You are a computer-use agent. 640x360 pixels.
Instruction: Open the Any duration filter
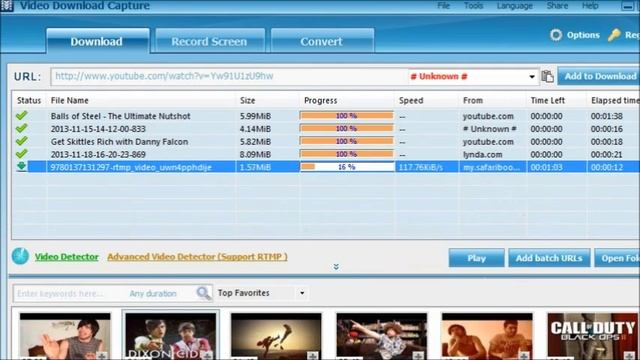(x=153, y=293)
